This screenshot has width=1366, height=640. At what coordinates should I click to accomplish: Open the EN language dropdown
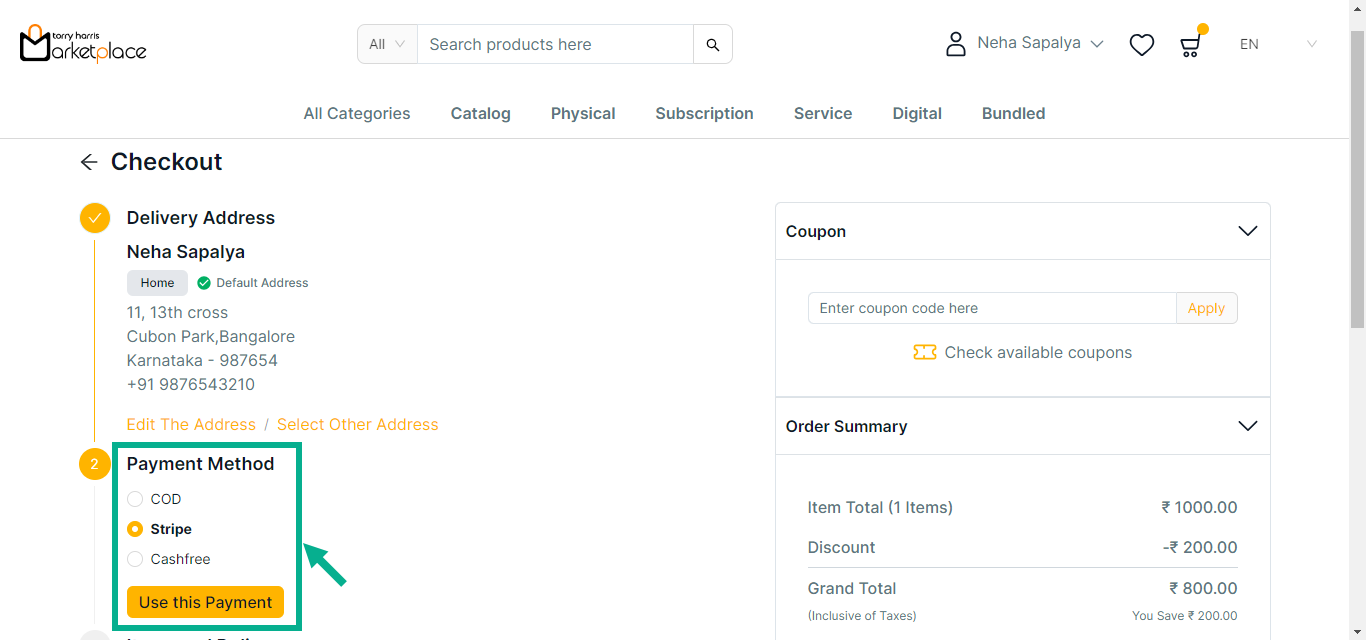click(1278, 44)
